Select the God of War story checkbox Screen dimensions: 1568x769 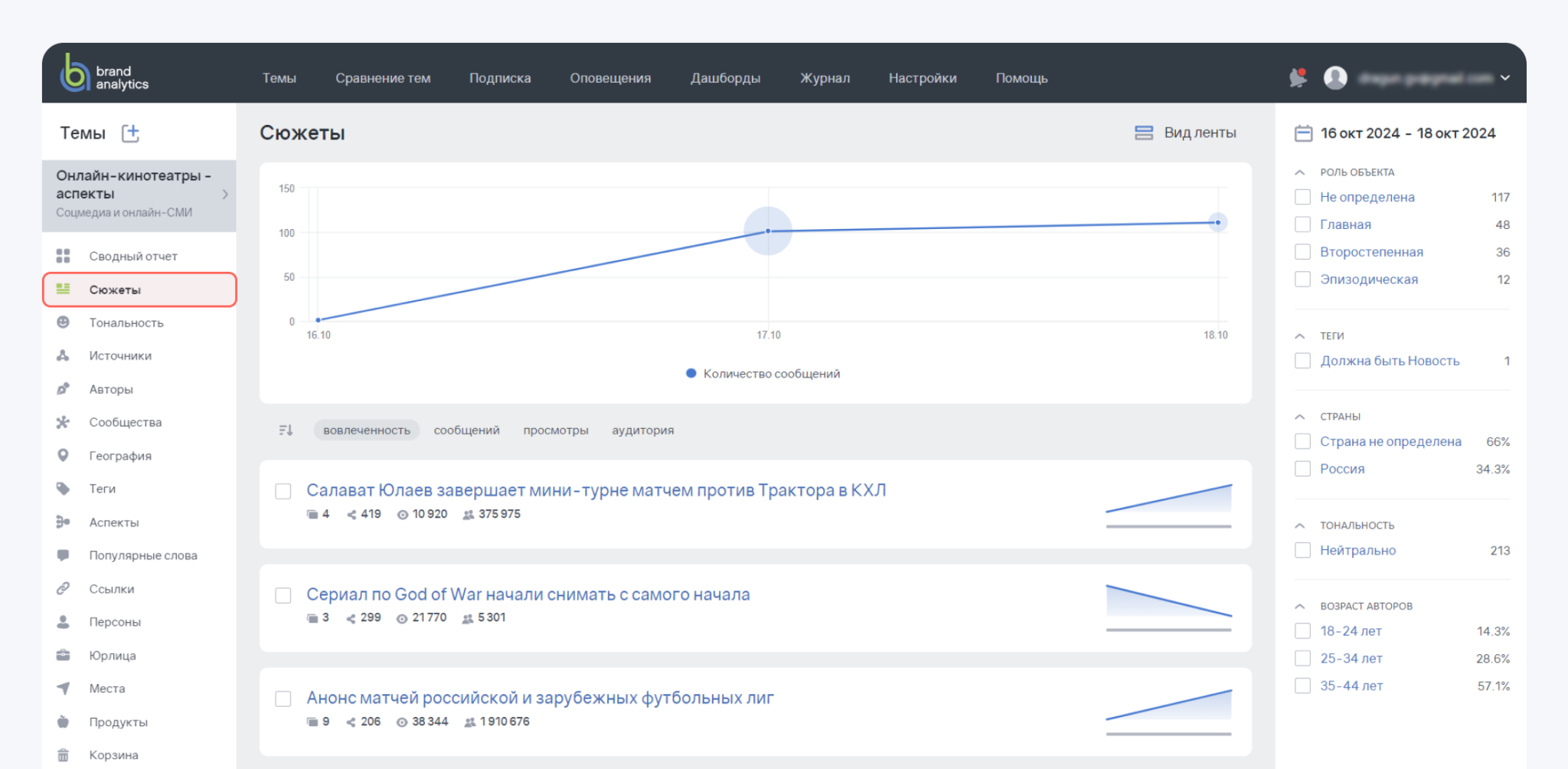point(283,595)
